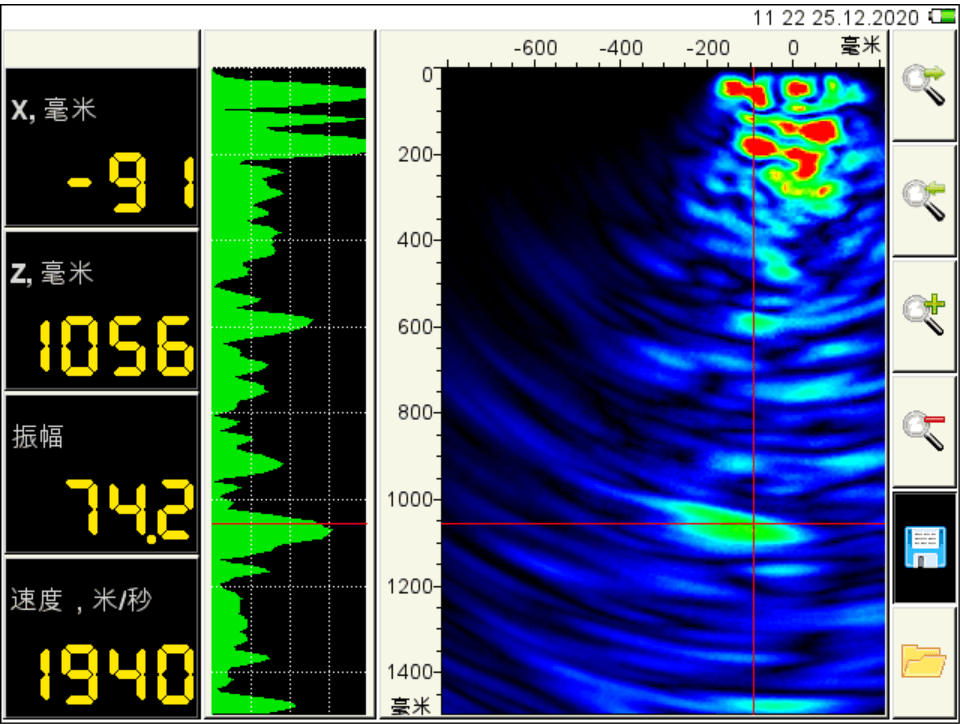Select the amplitude readout showing 74.2
The height and width of the screenshot is (724, 960).
pos(101,473)
